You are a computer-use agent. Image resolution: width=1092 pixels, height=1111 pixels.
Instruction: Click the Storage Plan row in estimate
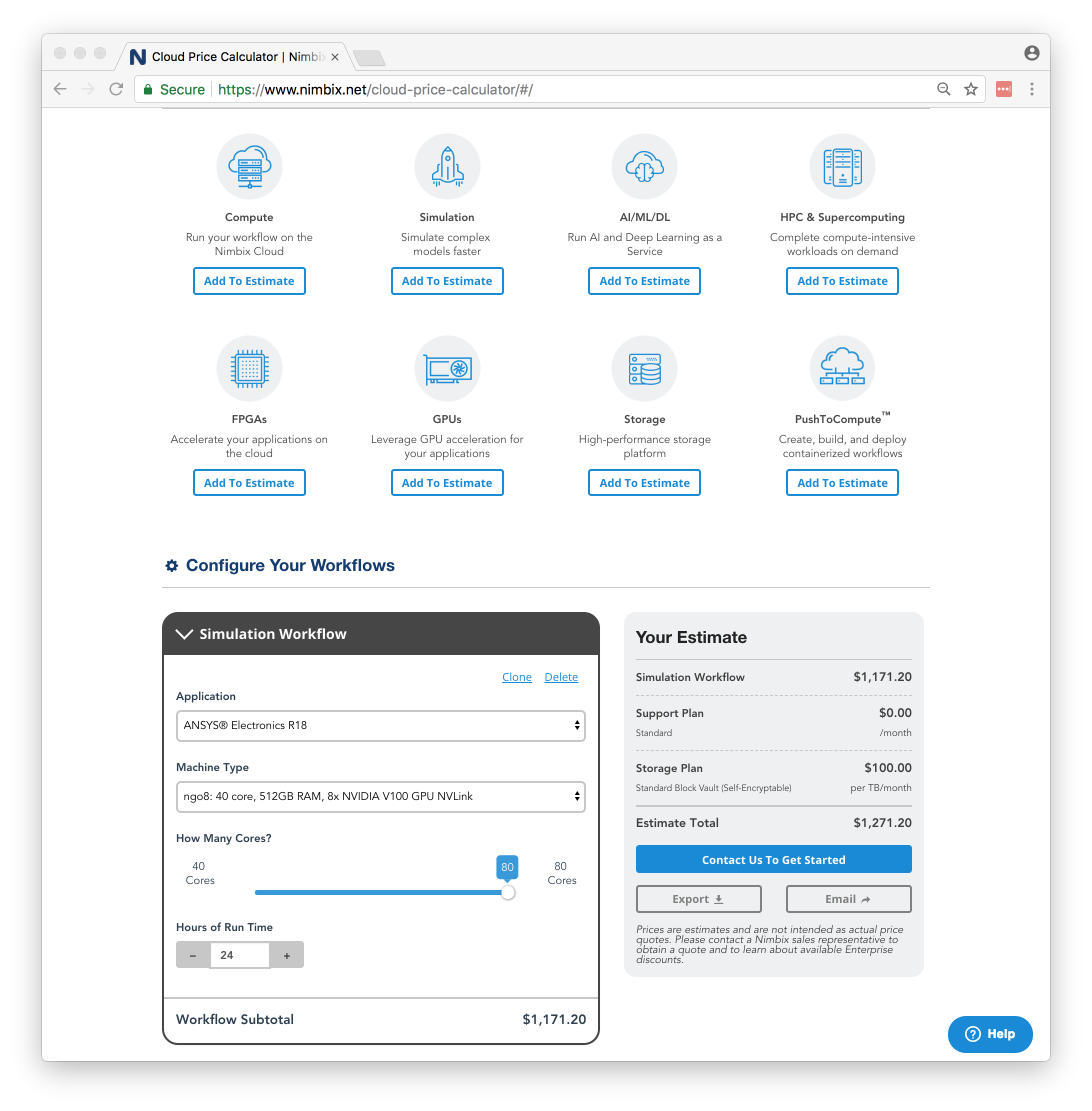[x=773, y=777]
